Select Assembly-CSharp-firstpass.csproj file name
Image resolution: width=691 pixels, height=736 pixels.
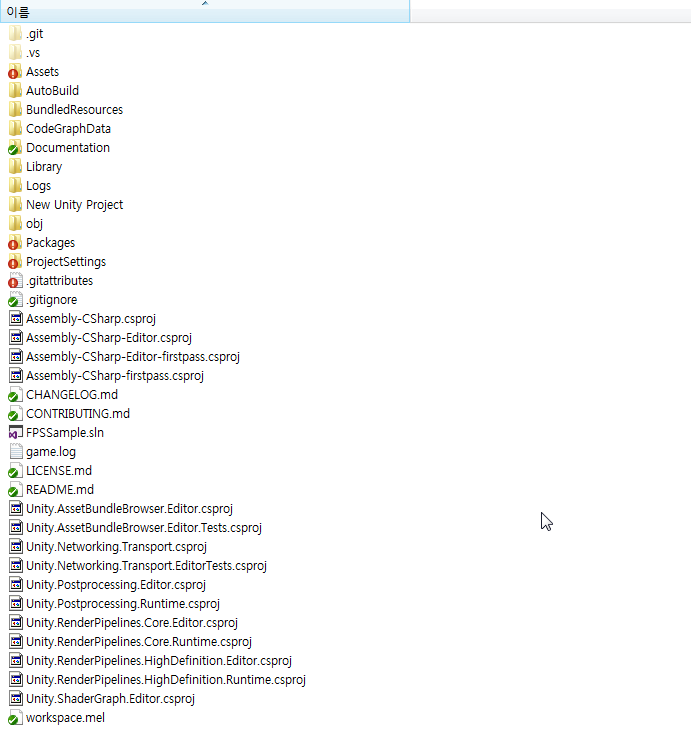(x=115, y=376)
